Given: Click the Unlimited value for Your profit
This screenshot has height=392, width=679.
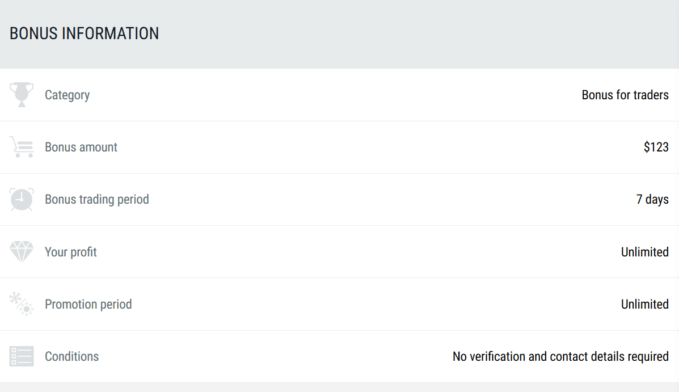Looking at the screenshot, I should pyautogui.click(x=645, y=252).
